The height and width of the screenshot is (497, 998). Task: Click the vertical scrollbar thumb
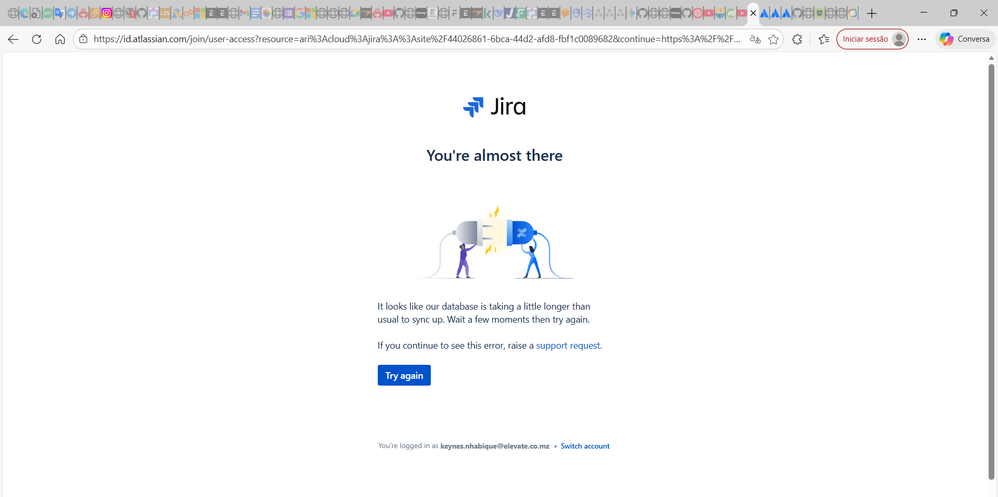991,270
